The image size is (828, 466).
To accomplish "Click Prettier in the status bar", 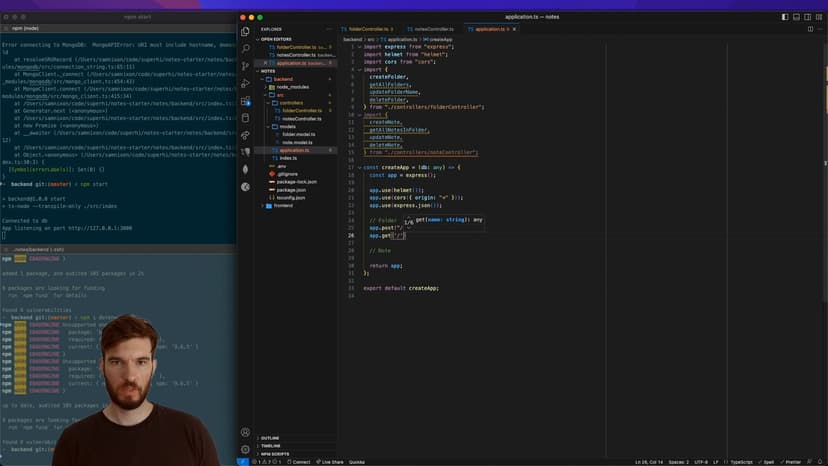I will point(791,462).
